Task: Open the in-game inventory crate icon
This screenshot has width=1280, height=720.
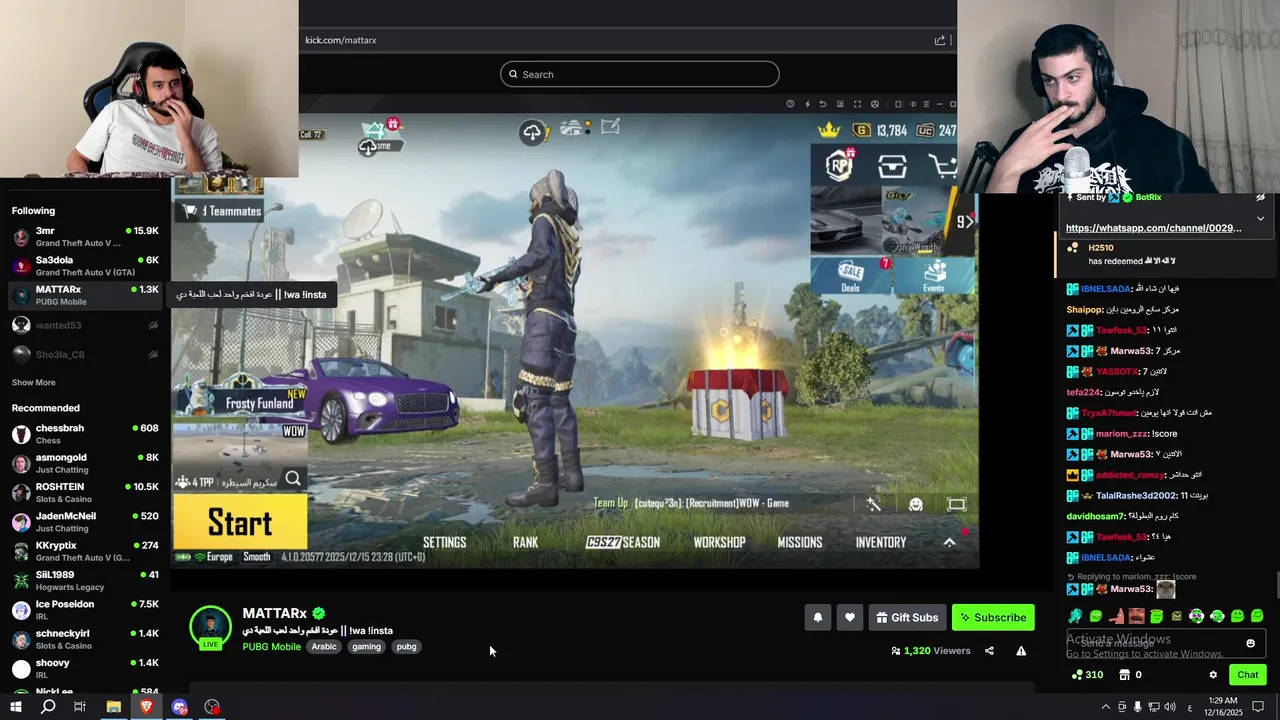Action: [892, 167]
